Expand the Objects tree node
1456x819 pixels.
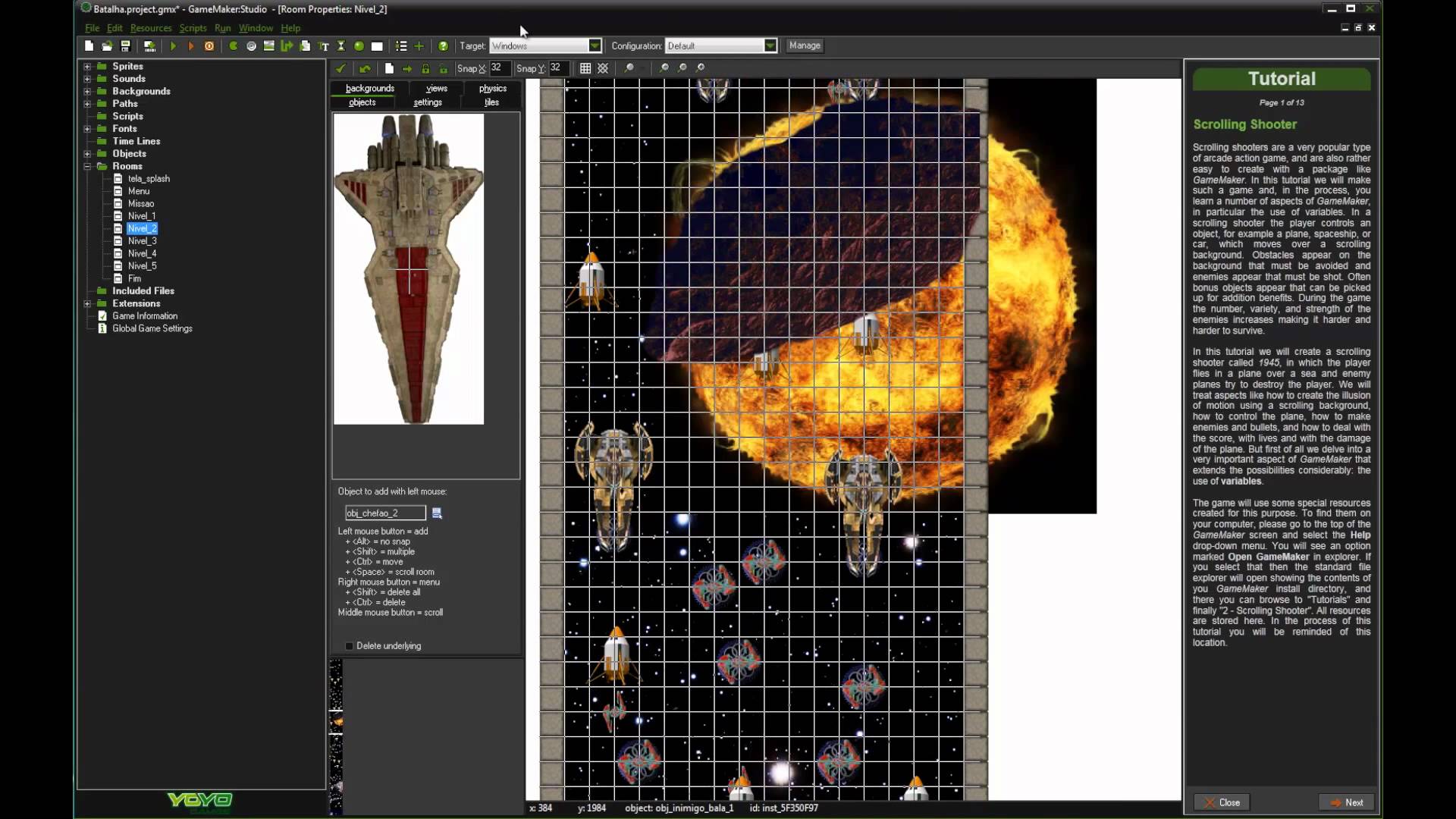(x=87, y=153)
